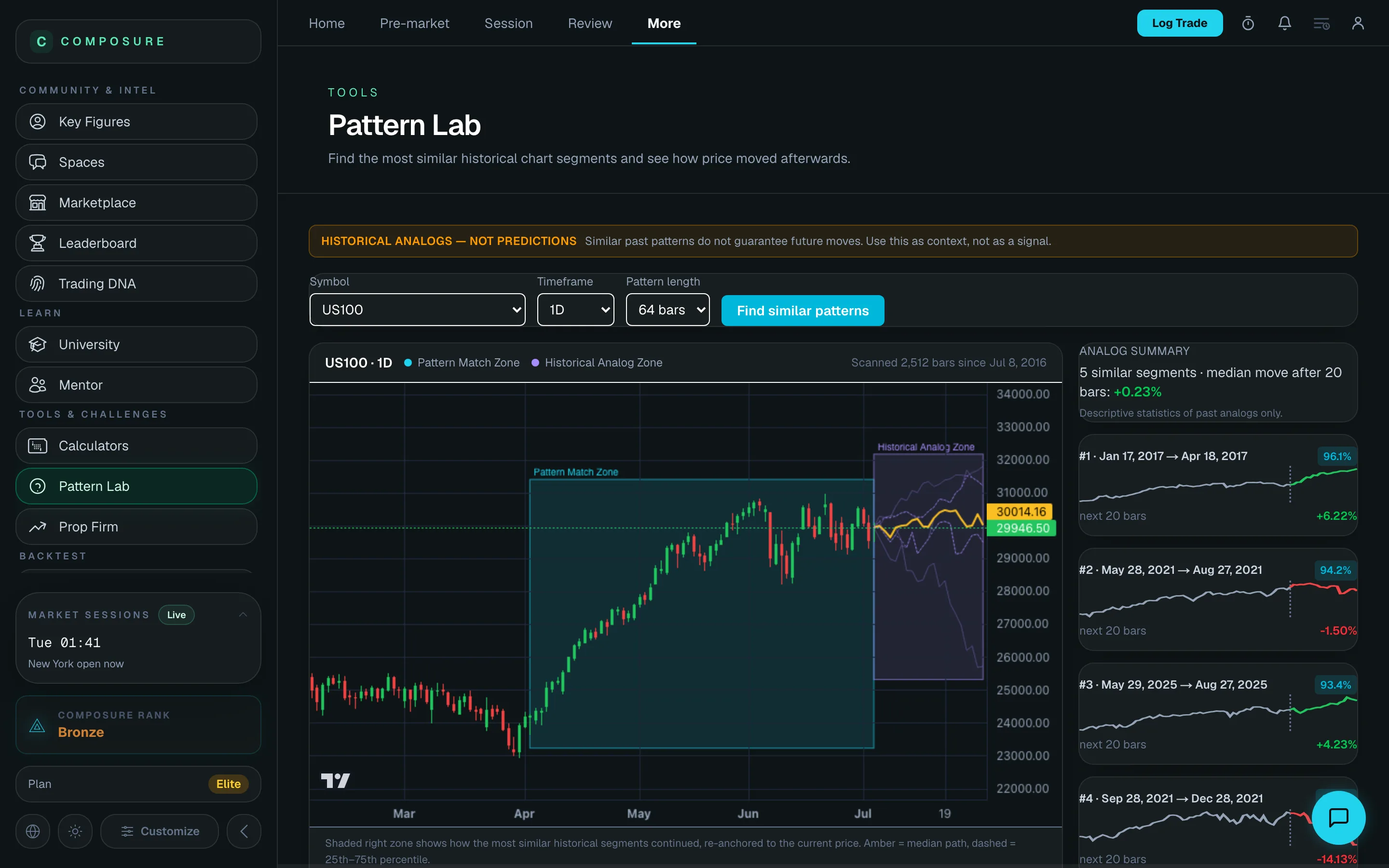The image size is (1389, 868).
Task: Click the TradingView logo on chart
Action: click(335, 780)
